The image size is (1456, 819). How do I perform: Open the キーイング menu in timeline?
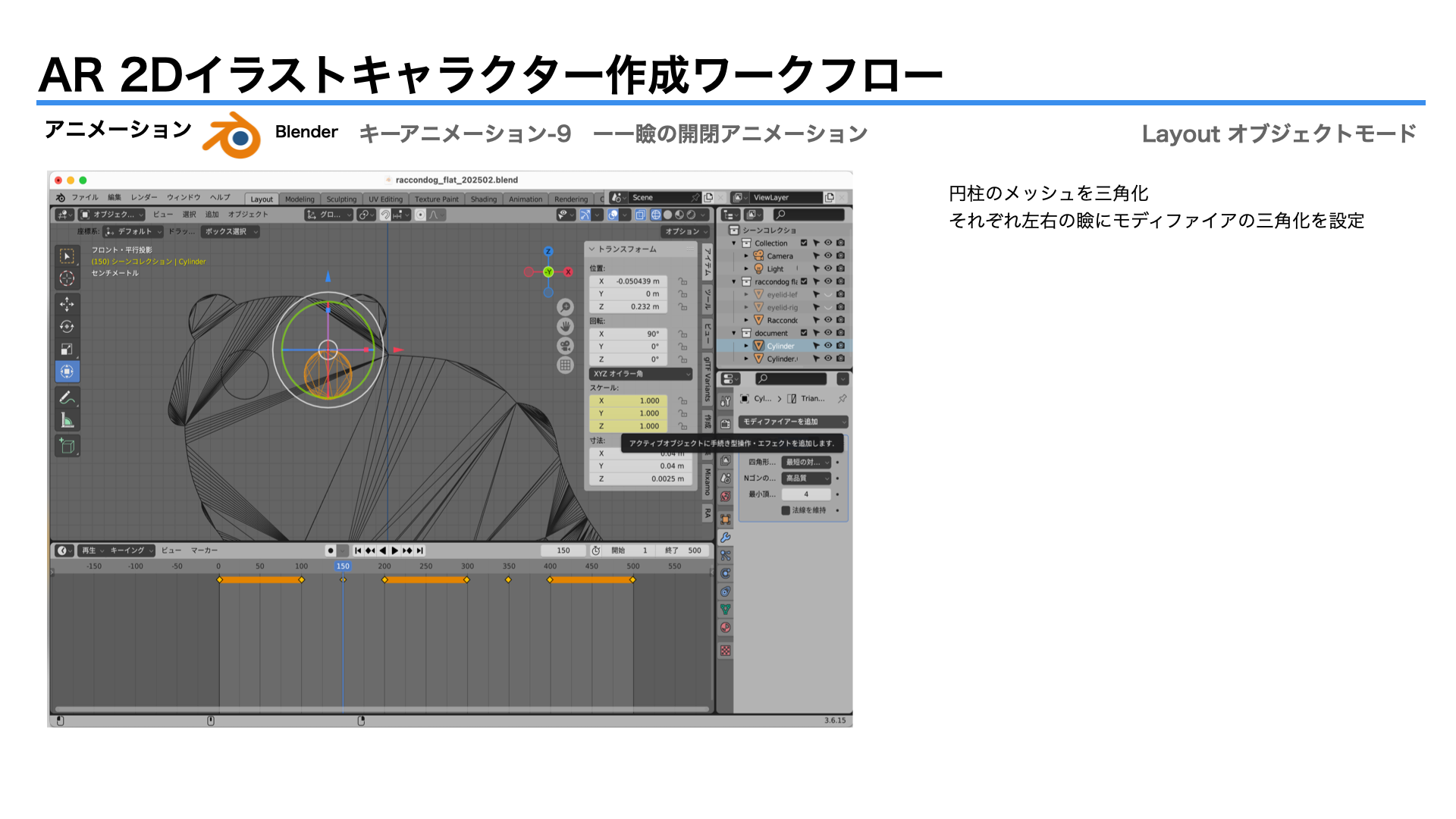130,551
